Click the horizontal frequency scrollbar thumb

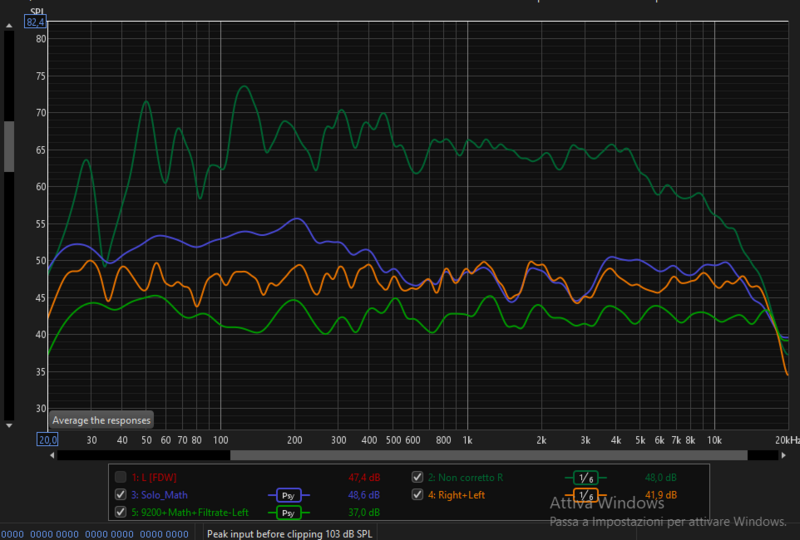(488, 455)
